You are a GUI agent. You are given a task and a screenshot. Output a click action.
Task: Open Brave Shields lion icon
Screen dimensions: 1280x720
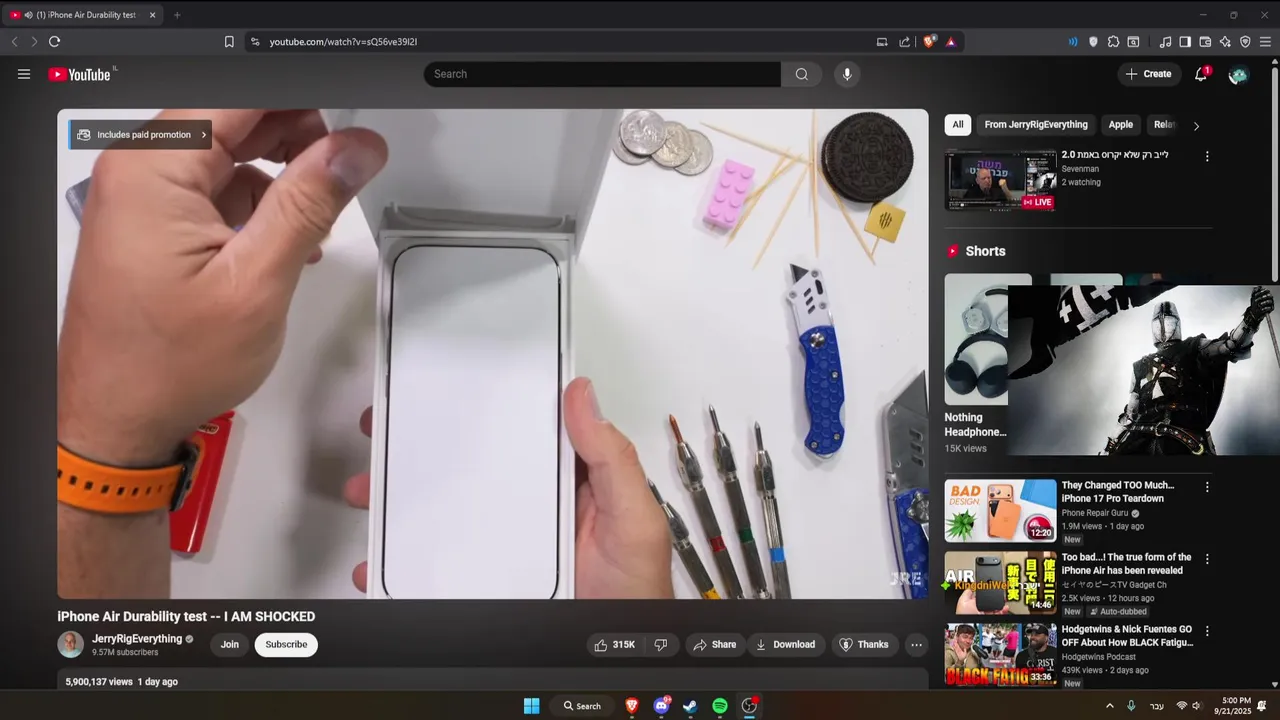[929, 42]
